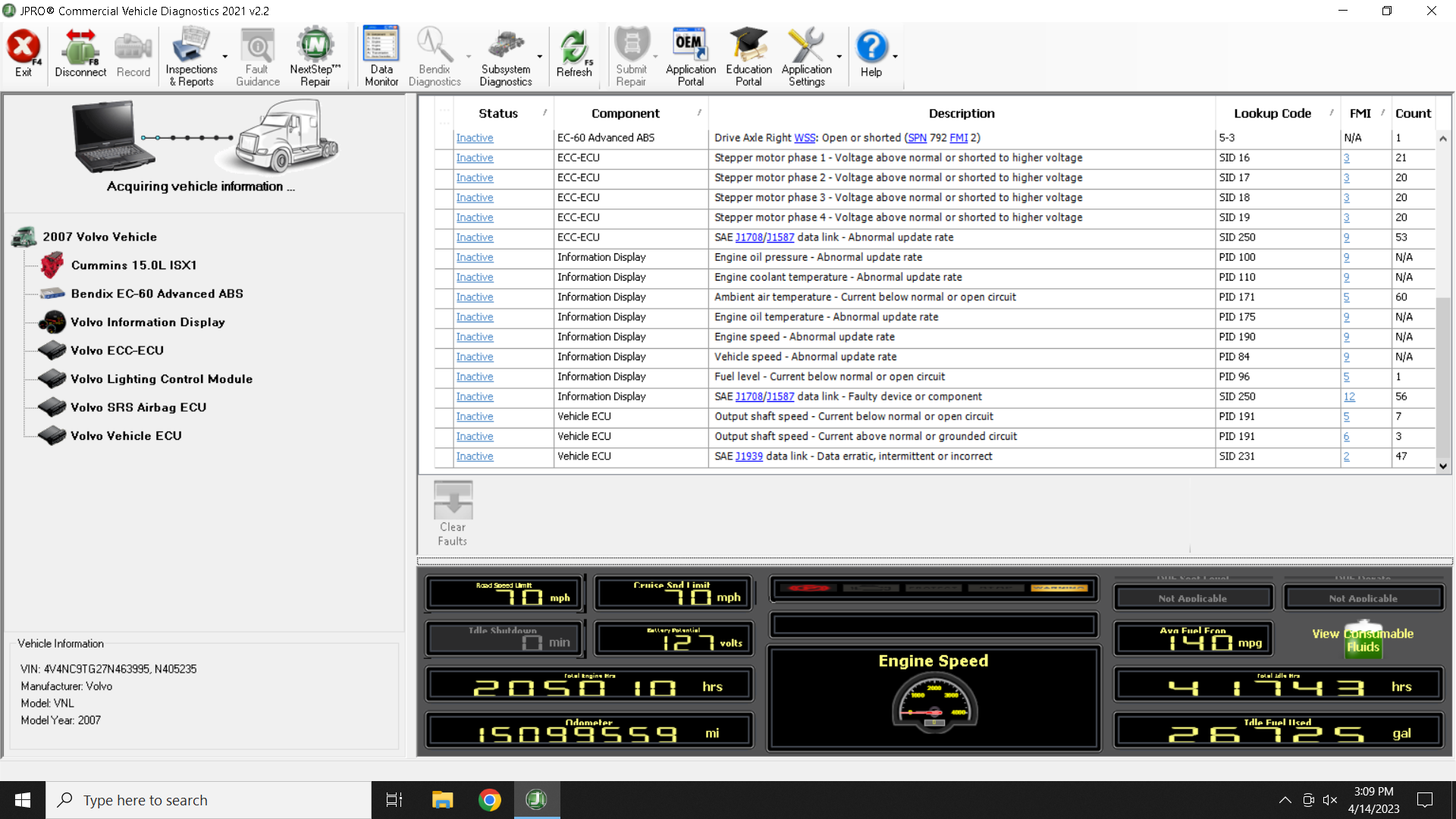Open Chrome from the taskbar
Screen dimensions: 1456x819
(x=490, y=800)
